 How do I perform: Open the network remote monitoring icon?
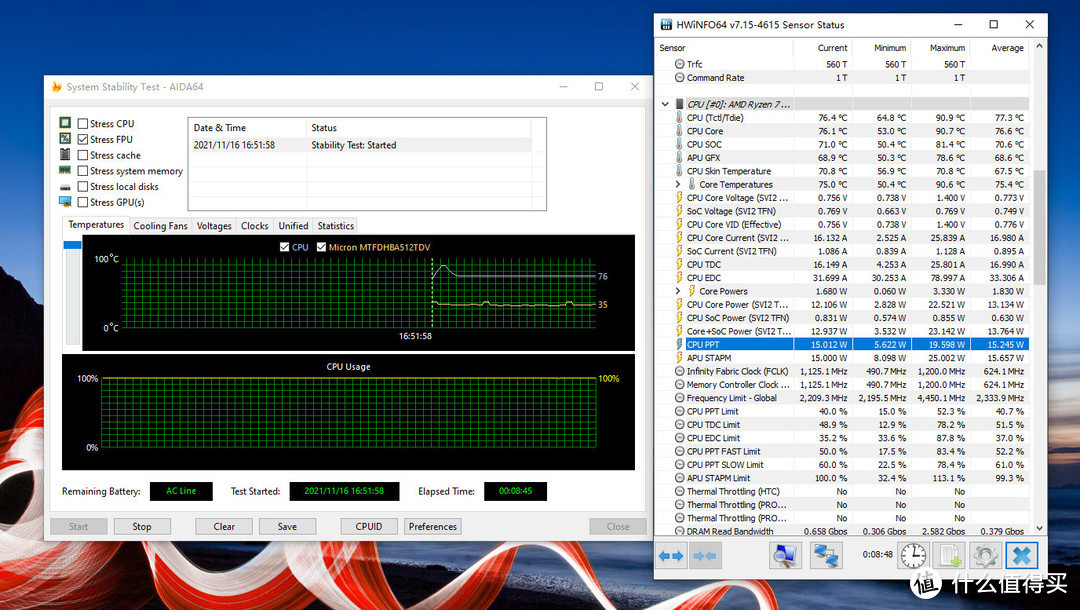(x=825, y=556)
